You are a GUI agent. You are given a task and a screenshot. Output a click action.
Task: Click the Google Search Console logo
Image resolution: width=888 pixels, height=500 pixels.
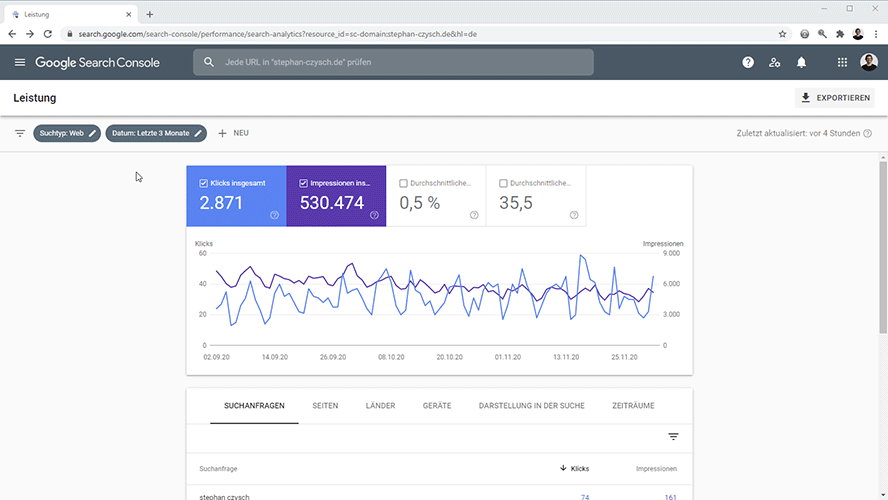tap(97, 62)
